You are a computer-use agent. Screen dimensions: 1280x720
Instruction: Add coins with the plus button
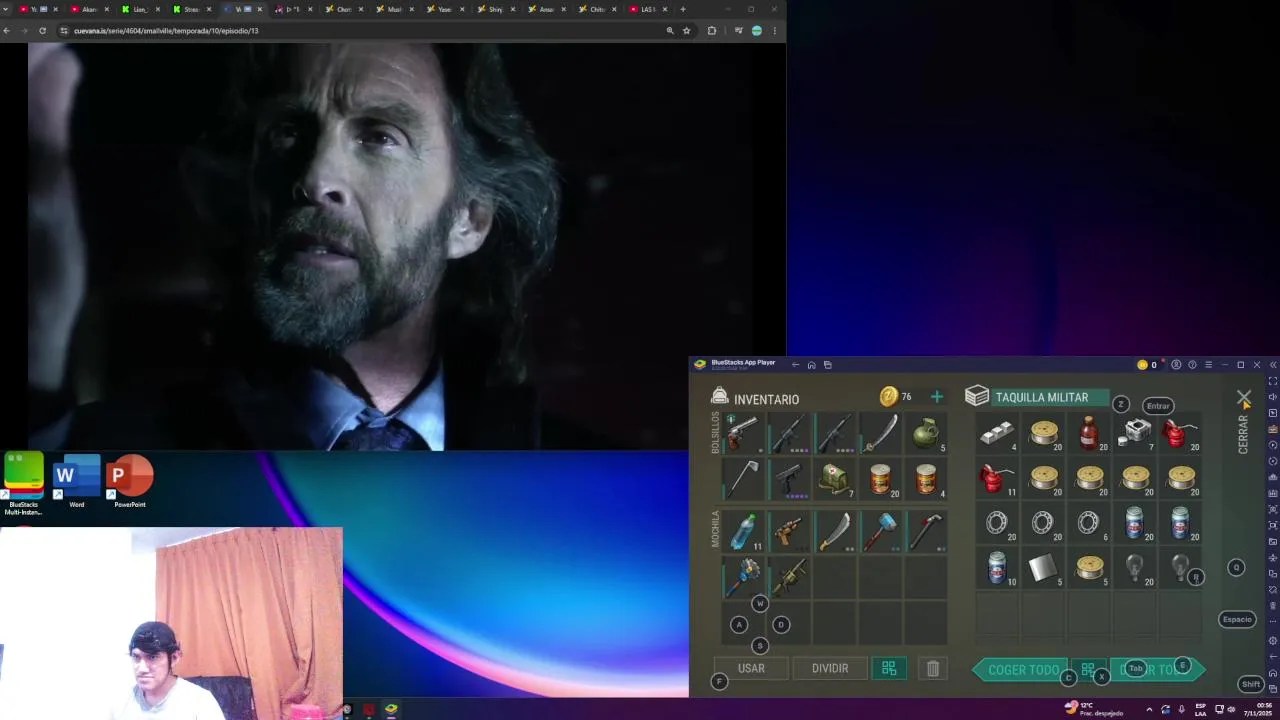click(x=937, y=397)
